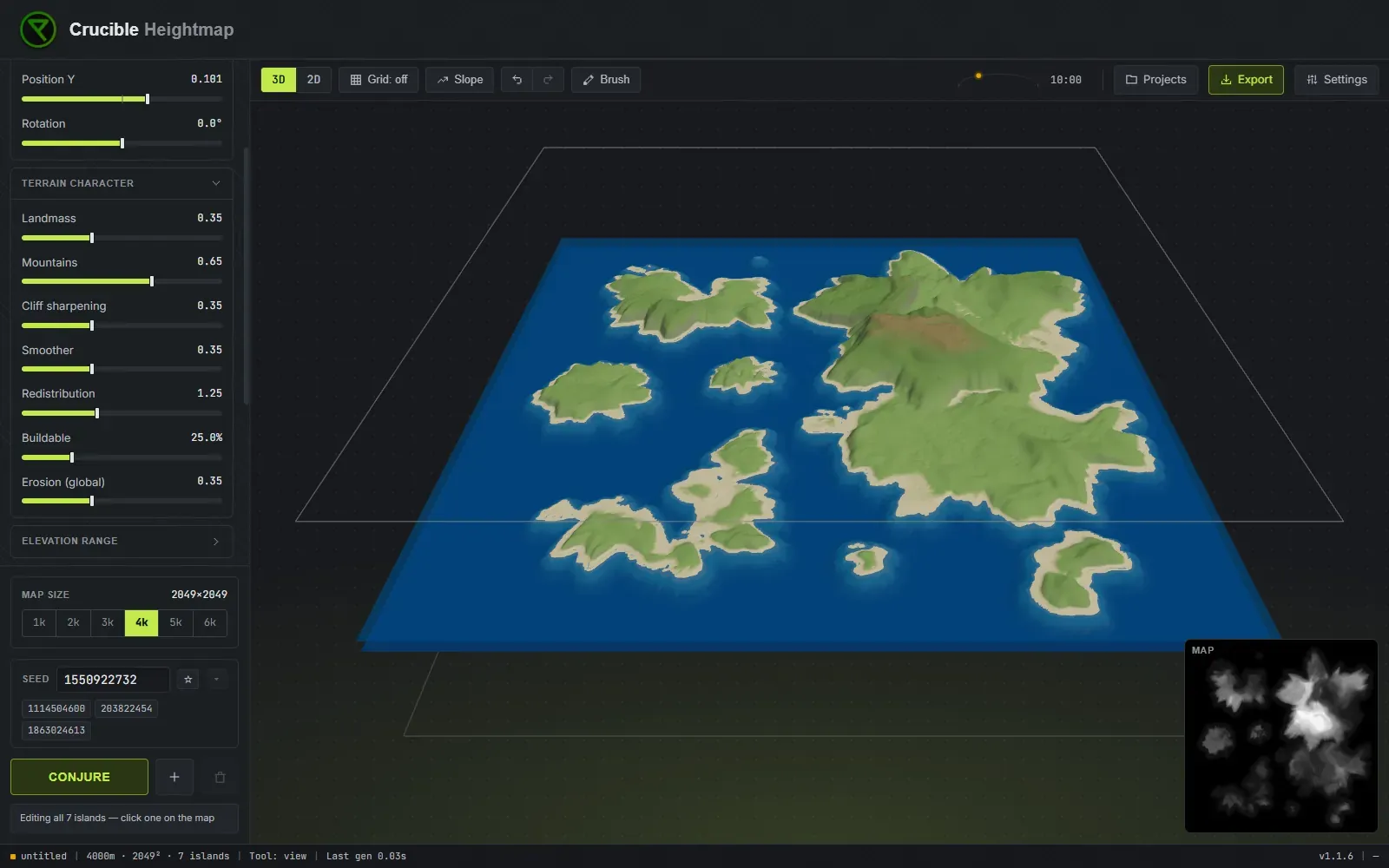Viewport: 1389px width, 868px height.
Task: Adjust the Landmass slider
Action: tap(122, 238)
